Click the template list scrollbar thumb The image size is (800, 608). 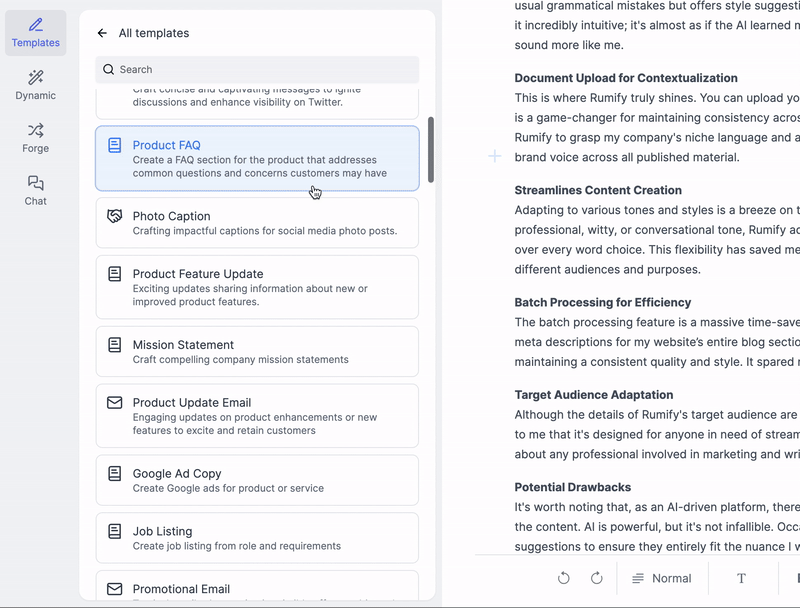pos(431,149)
